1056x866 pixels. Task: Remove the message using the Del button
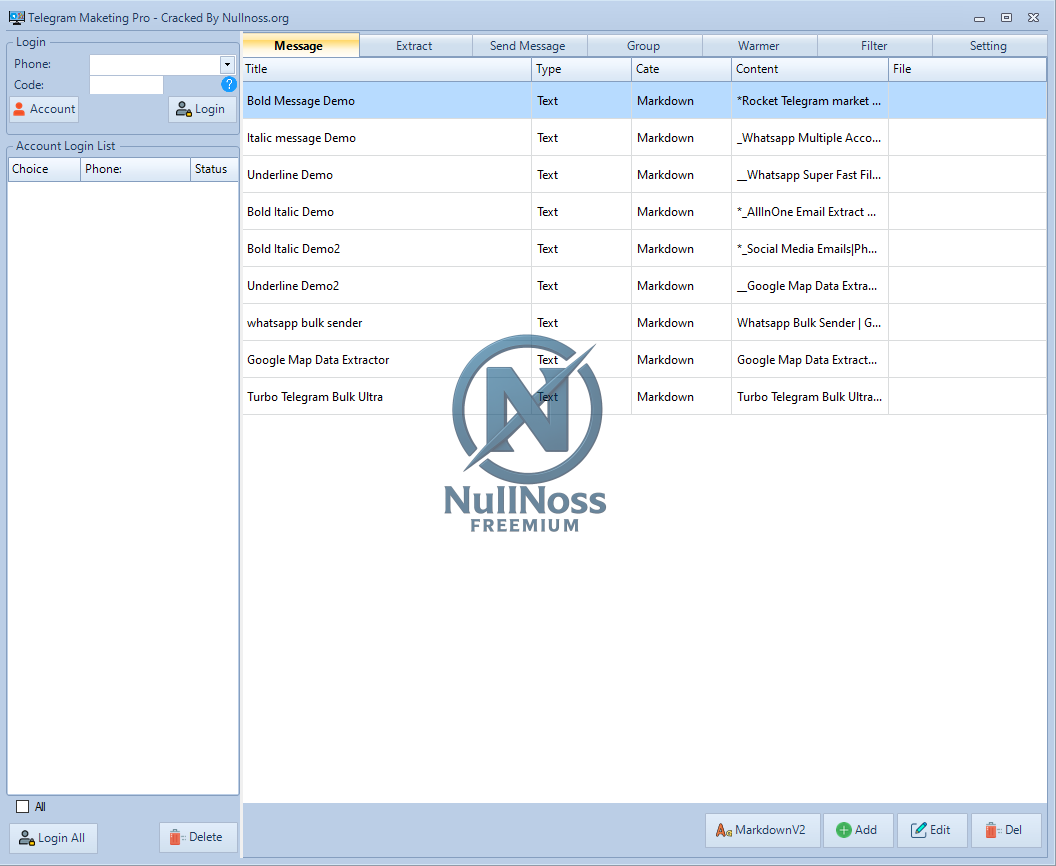[x=1005, y=830]
